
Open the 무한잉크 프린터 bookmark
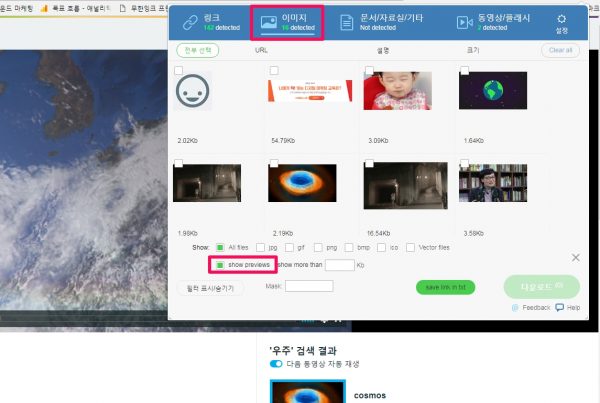pos(143,8)
